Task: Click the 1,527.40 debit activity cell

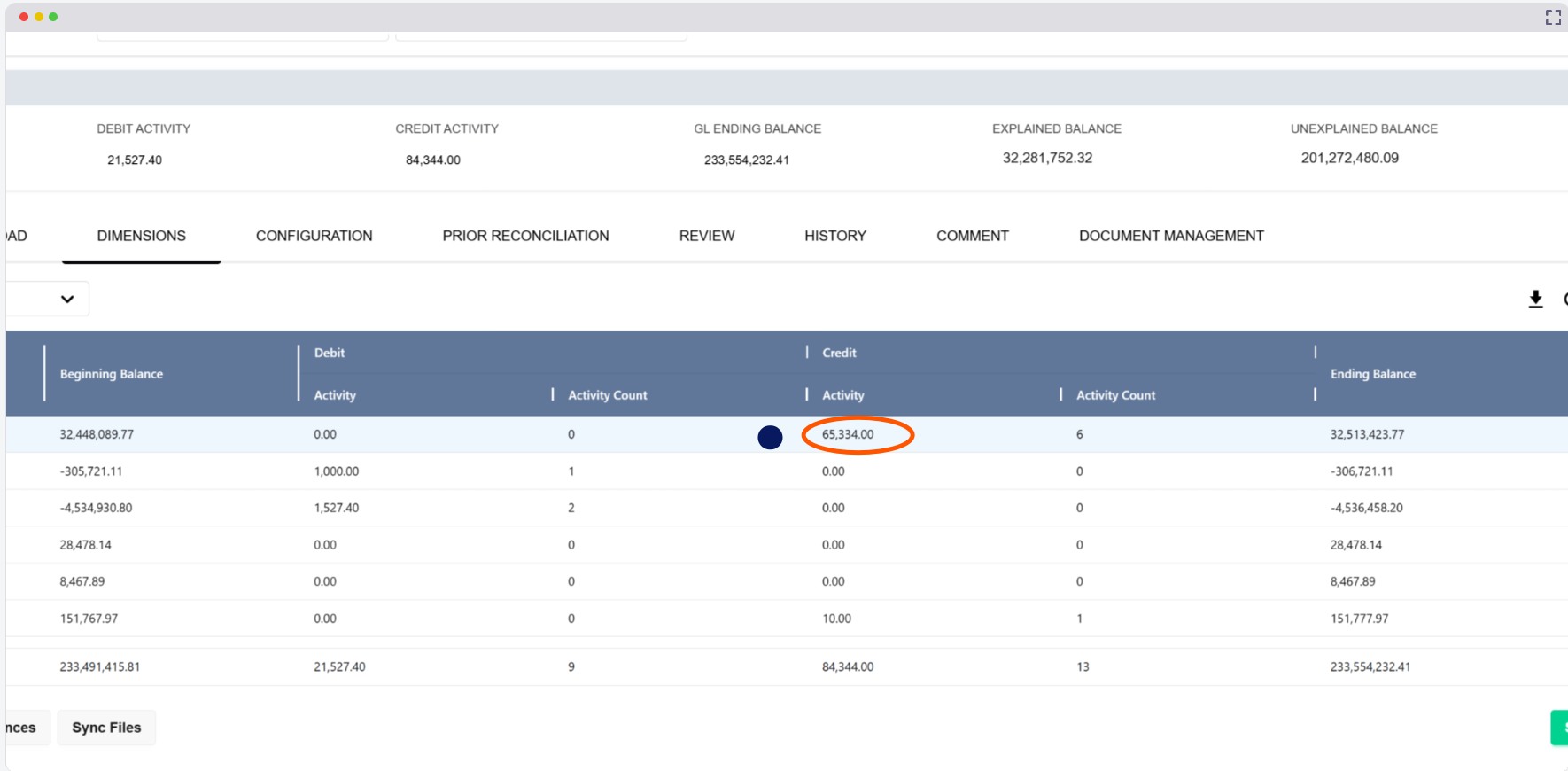Action: (x=337, y=508)
